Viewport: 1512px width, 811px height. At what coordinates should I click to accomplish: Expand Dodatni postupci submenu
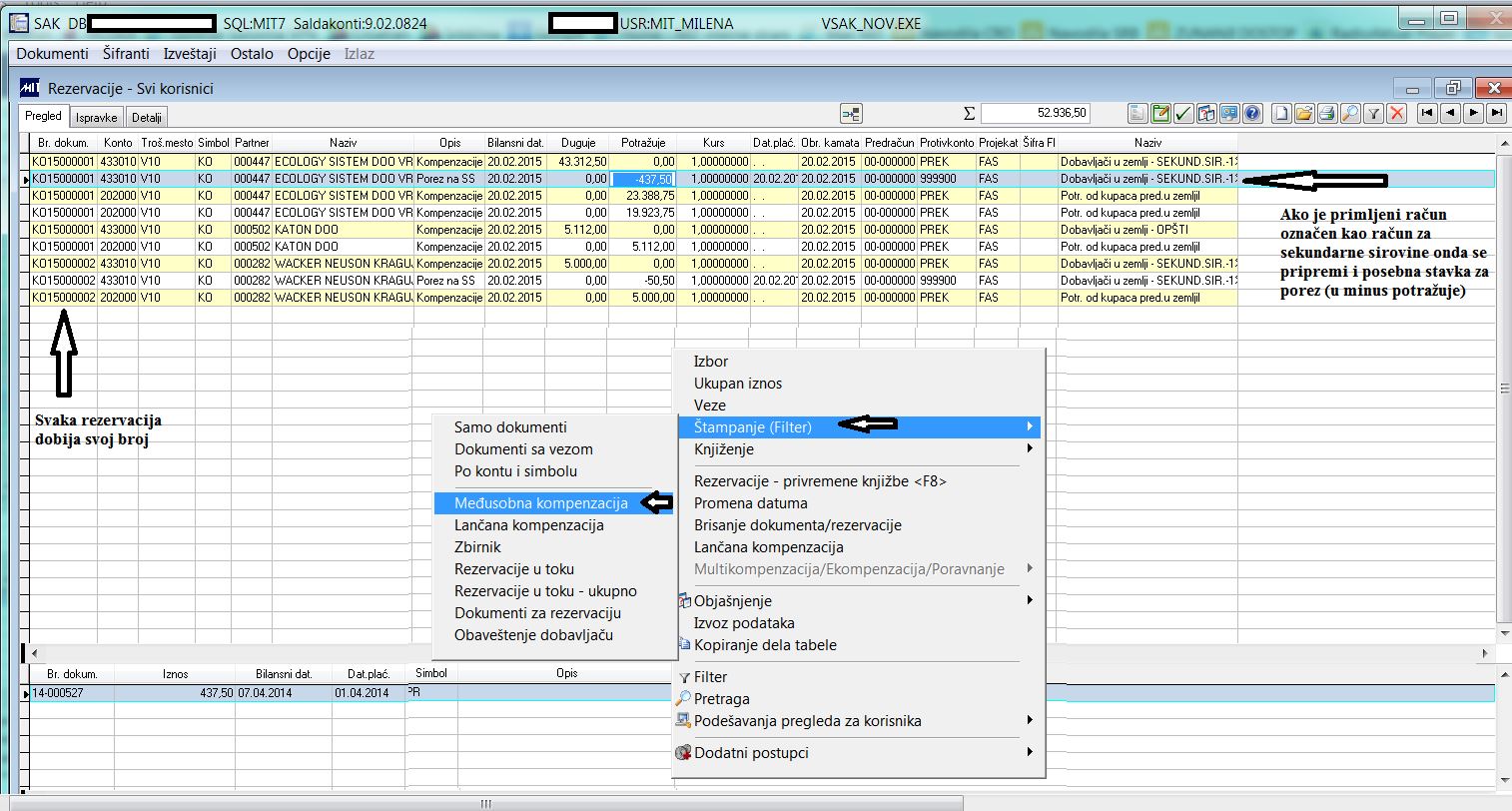[x=859, y=753]
